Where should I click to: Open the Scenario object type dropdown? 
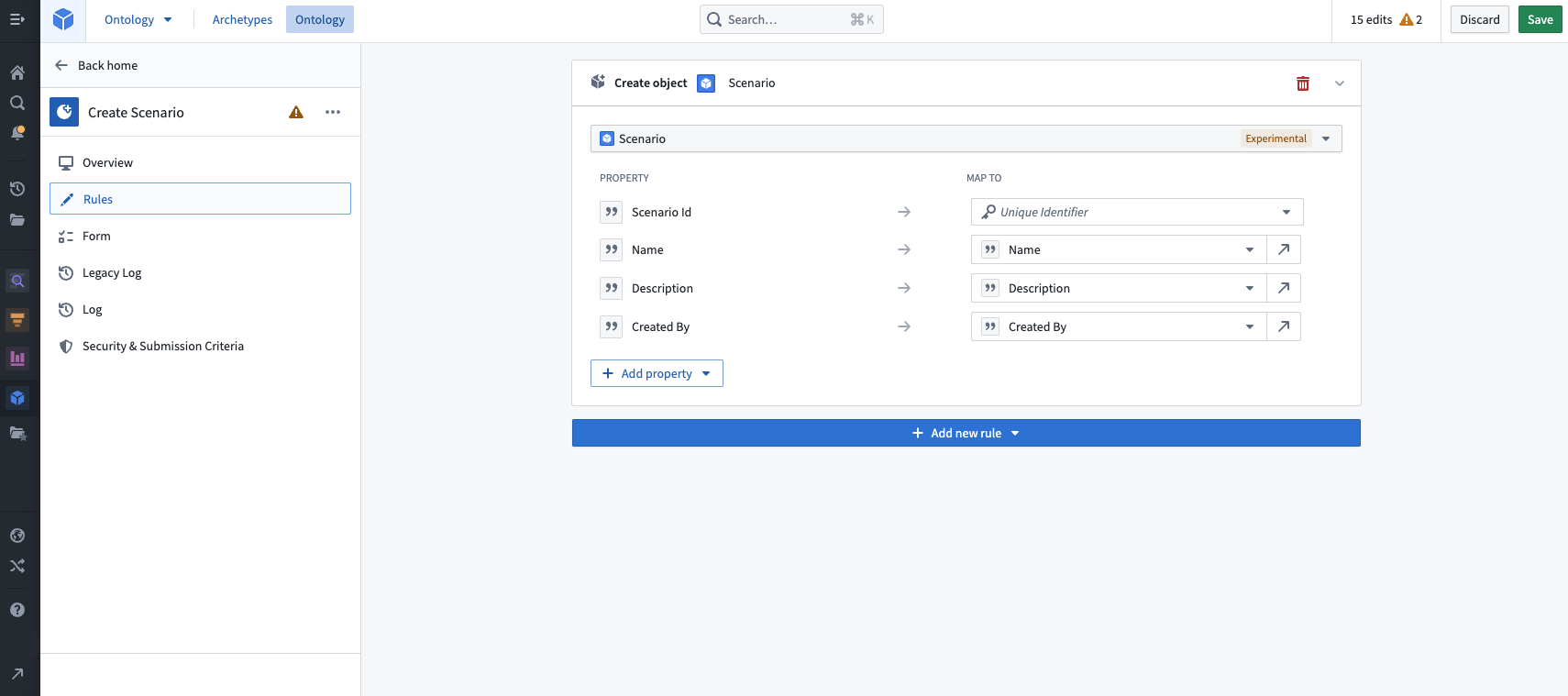tap(966, 138)
